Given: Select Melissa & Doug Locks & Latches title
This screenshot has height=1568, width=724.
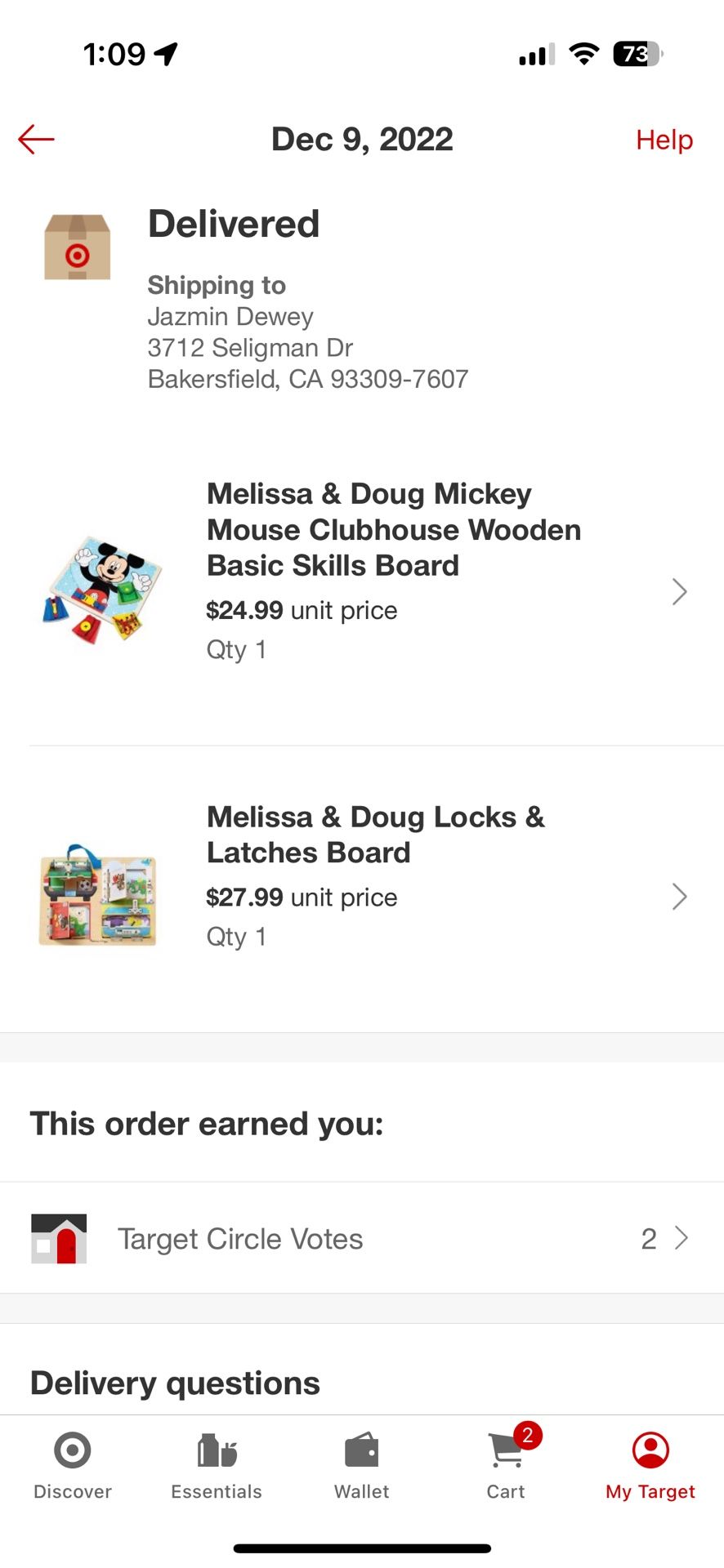Looking at the screenshot, I should pos(375,834).
